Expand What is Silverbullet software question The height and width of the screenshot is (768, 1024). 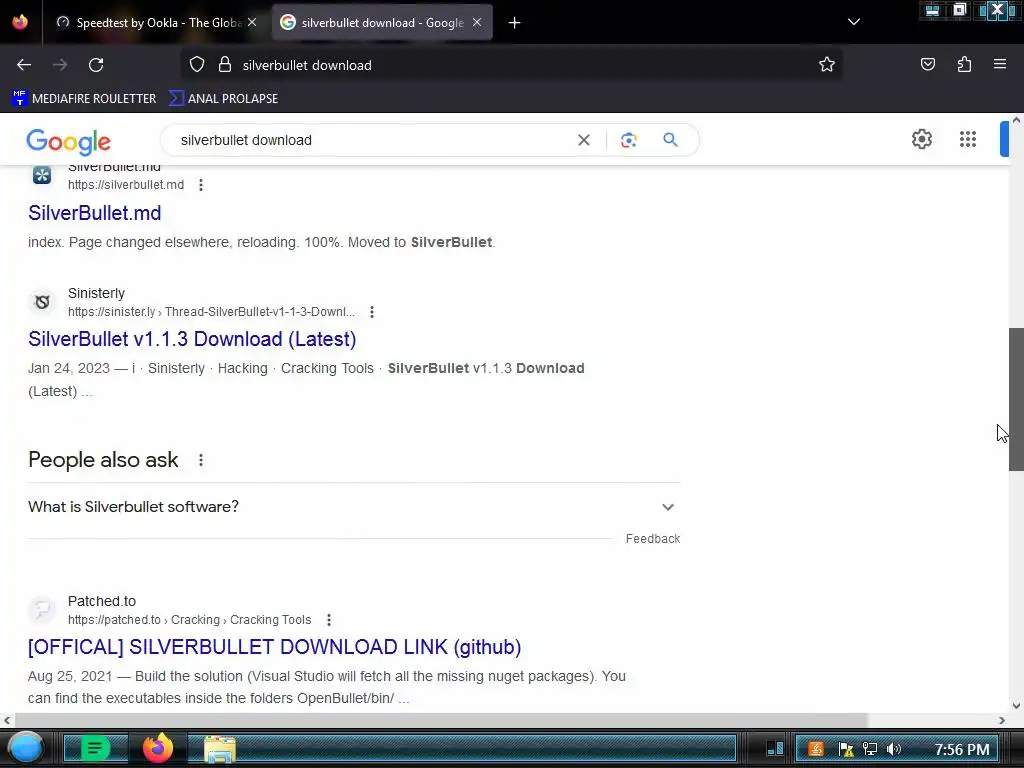pos(354,507)
